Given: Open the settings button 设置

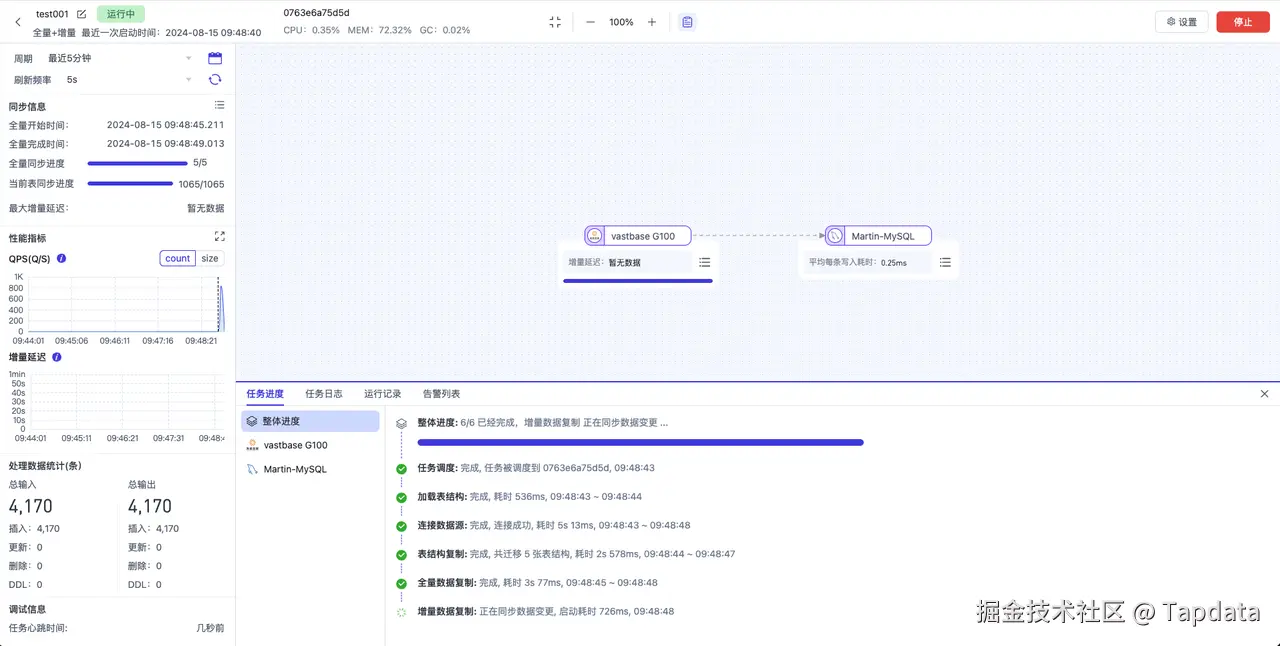Looking at the screenshot, I should click(1181, 22).
